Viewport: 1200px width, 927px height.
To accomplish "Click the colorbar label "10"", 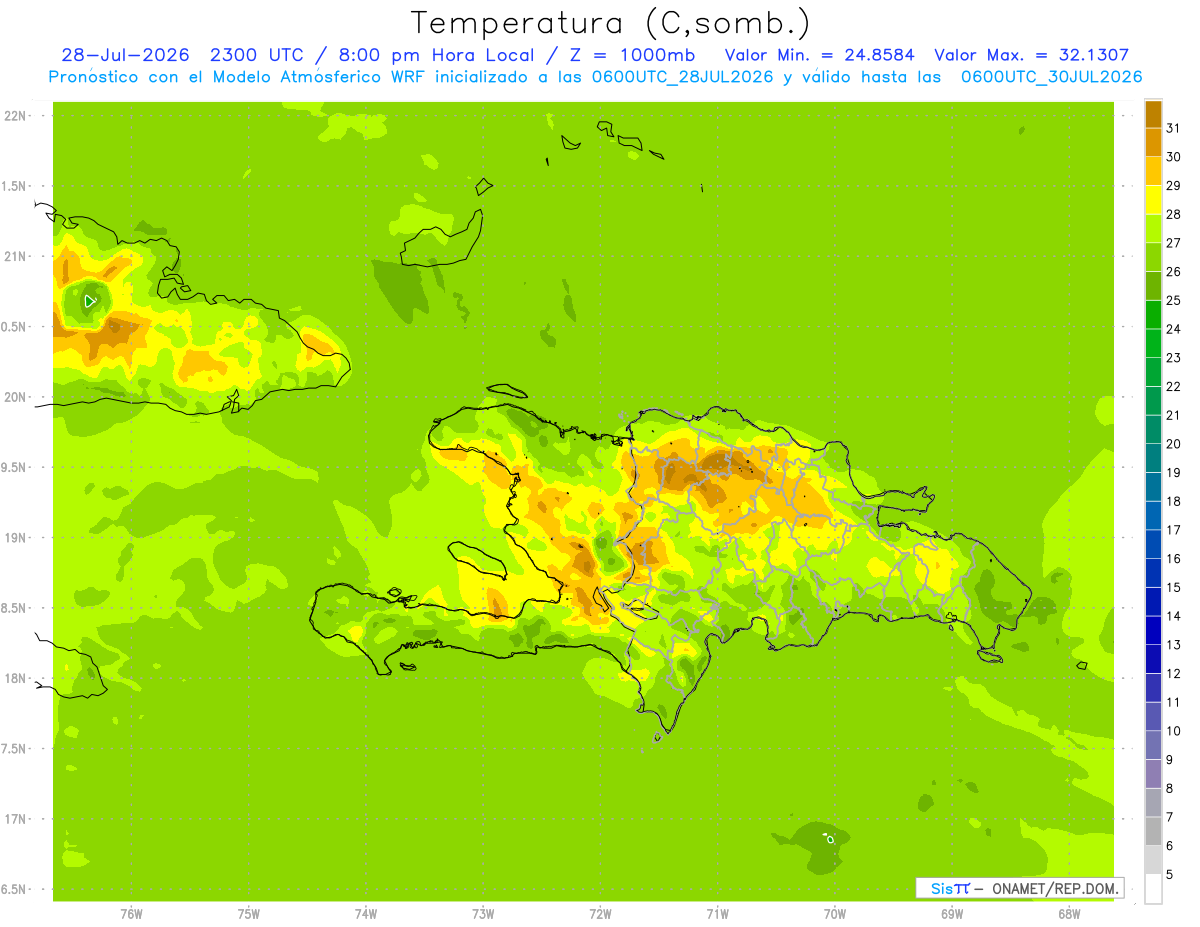I will point(1173,731).
